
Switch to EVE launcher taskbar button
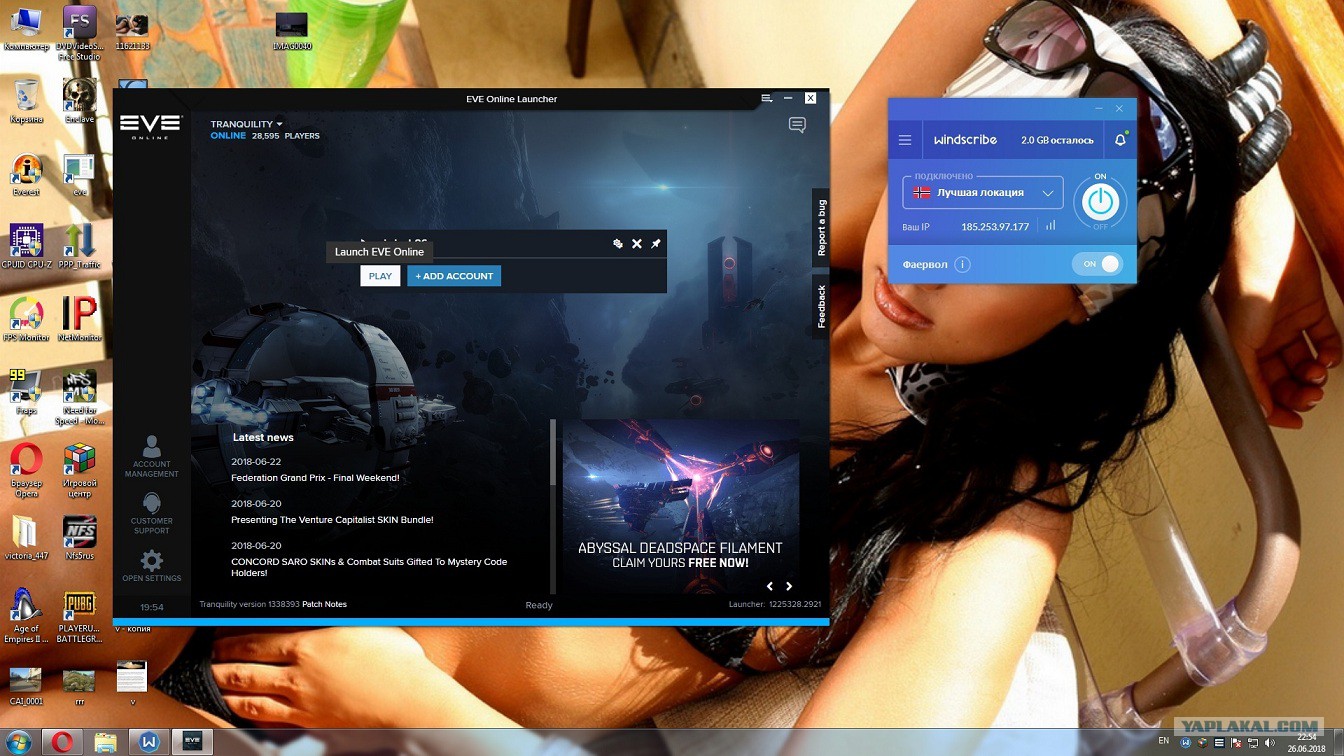[191, 742]
